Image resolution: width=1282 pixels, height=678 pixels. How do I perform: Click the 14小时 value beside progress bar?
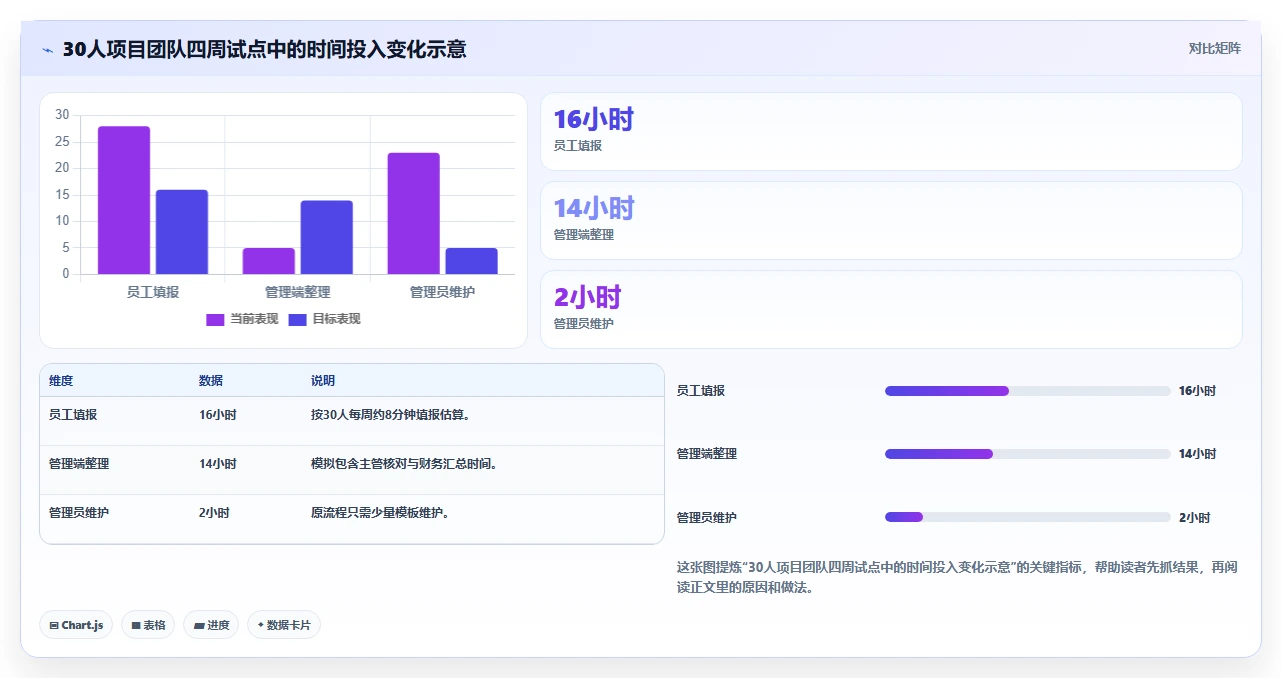coord(1197,454)
